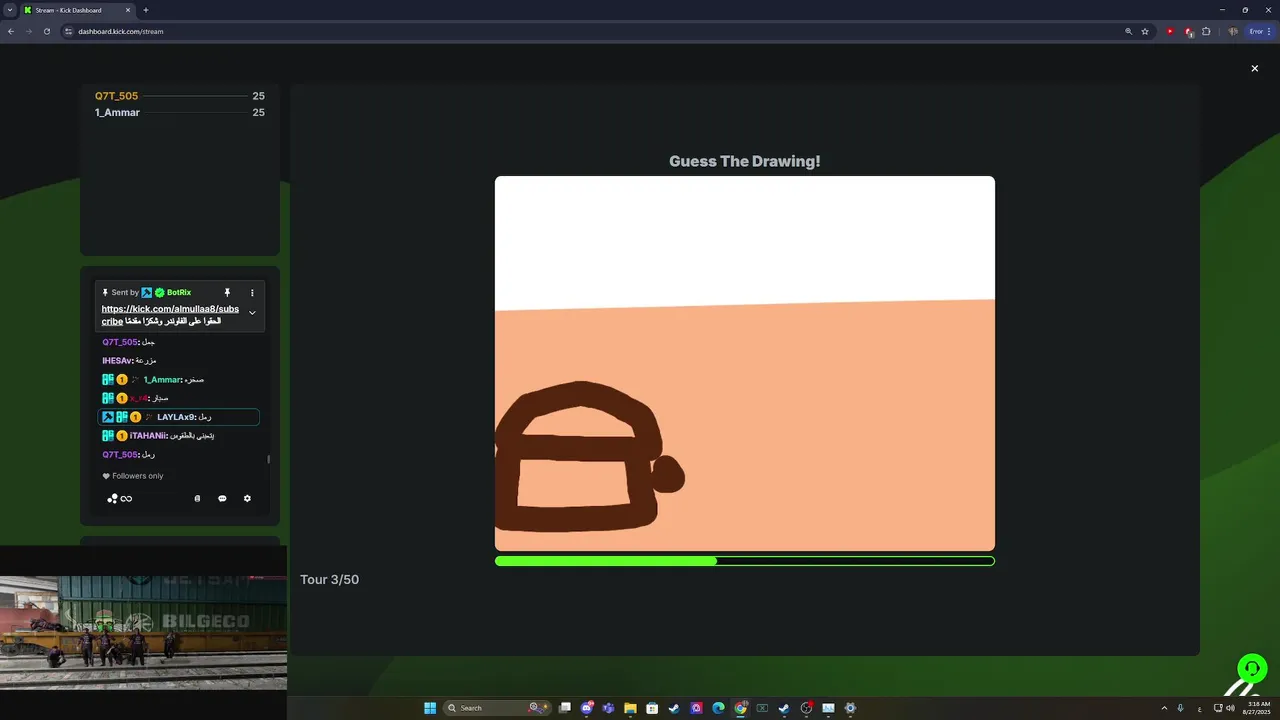Open Task View from taskbar
1280x720 pixels.
click(565, 708)
